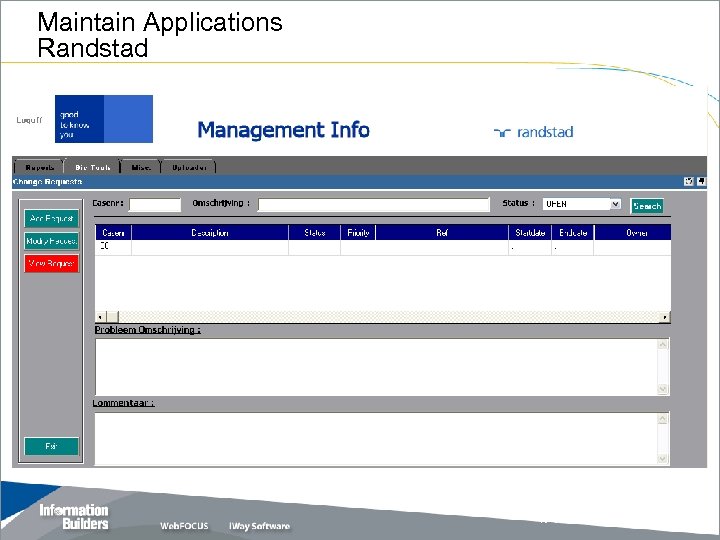The image size is (720, 540).
Task: Click the grid's horizontal scrollbar thumb
Action: (x=113, y=317)
